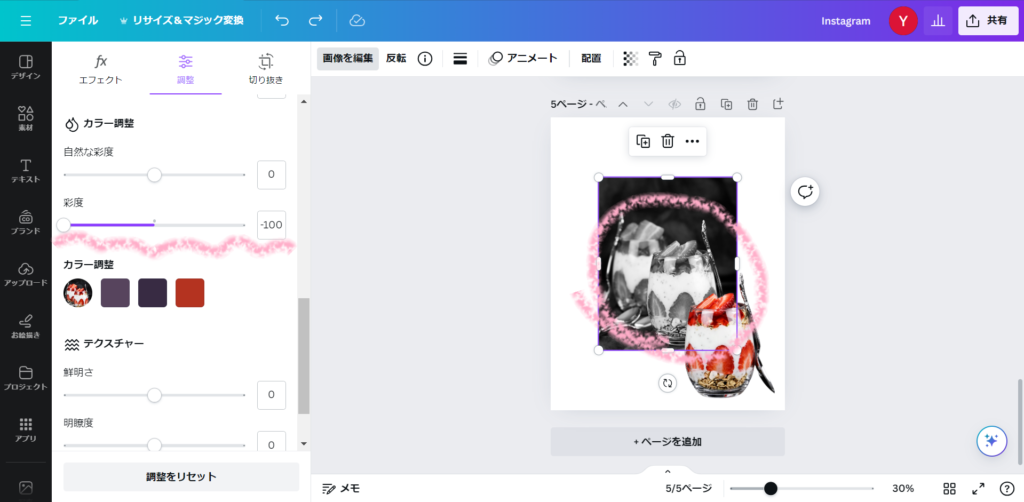Screen dimensions: 1024x502
Task: Click the + ページを追加 button
Action: pos(667,442)
